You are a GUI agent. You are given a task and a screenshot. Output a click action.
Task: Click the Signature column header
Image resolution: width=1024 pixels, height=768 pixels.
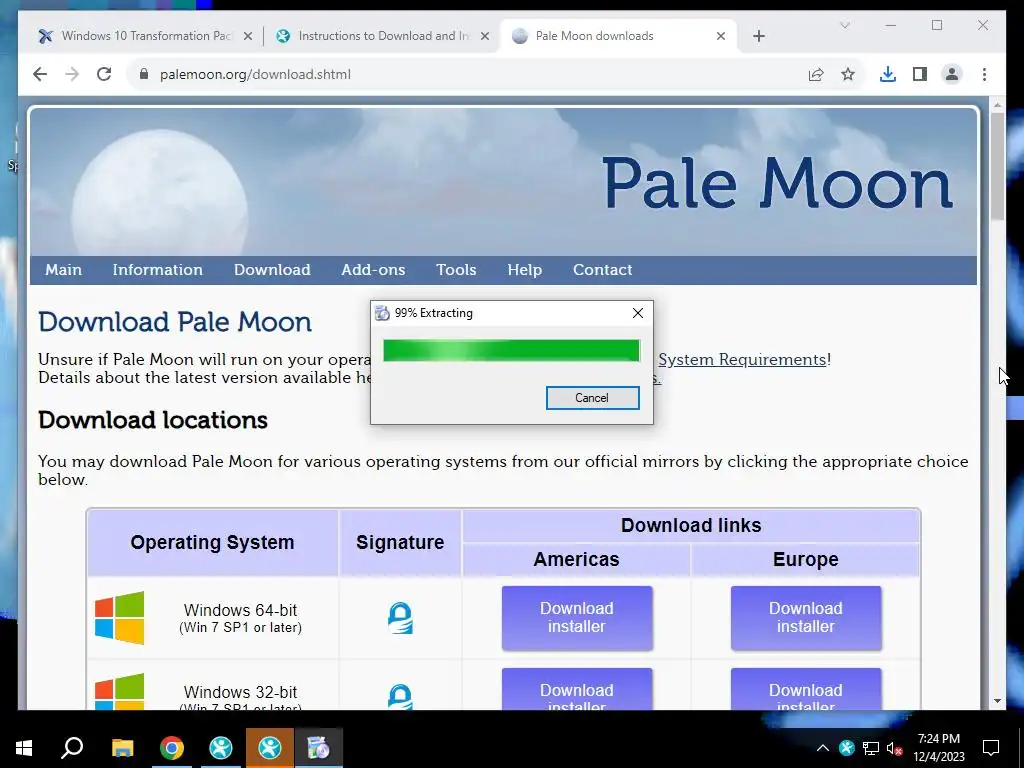pos(400,543)
